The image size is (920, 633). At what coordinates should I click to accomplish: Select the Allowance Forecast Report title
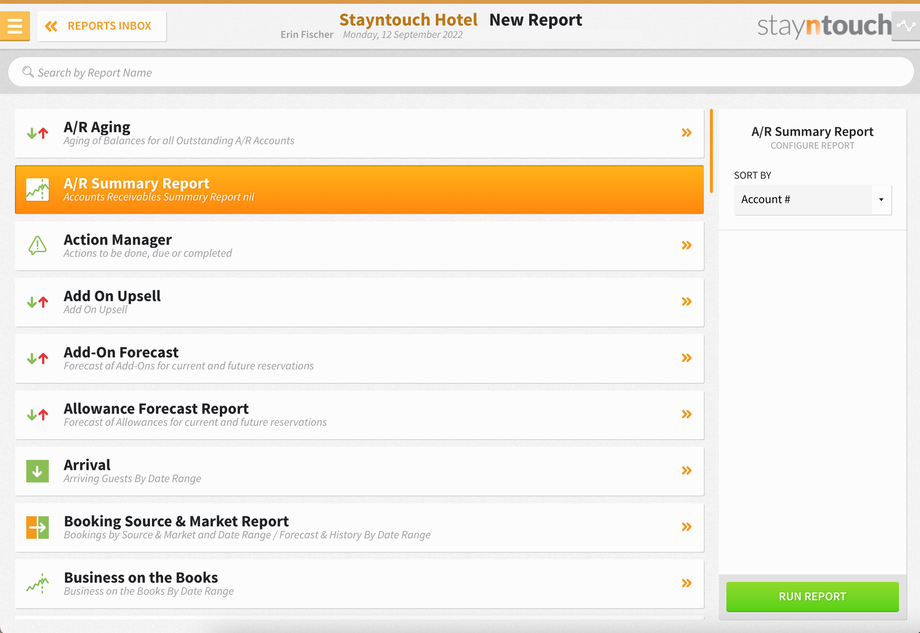click(x=156, y=409)
